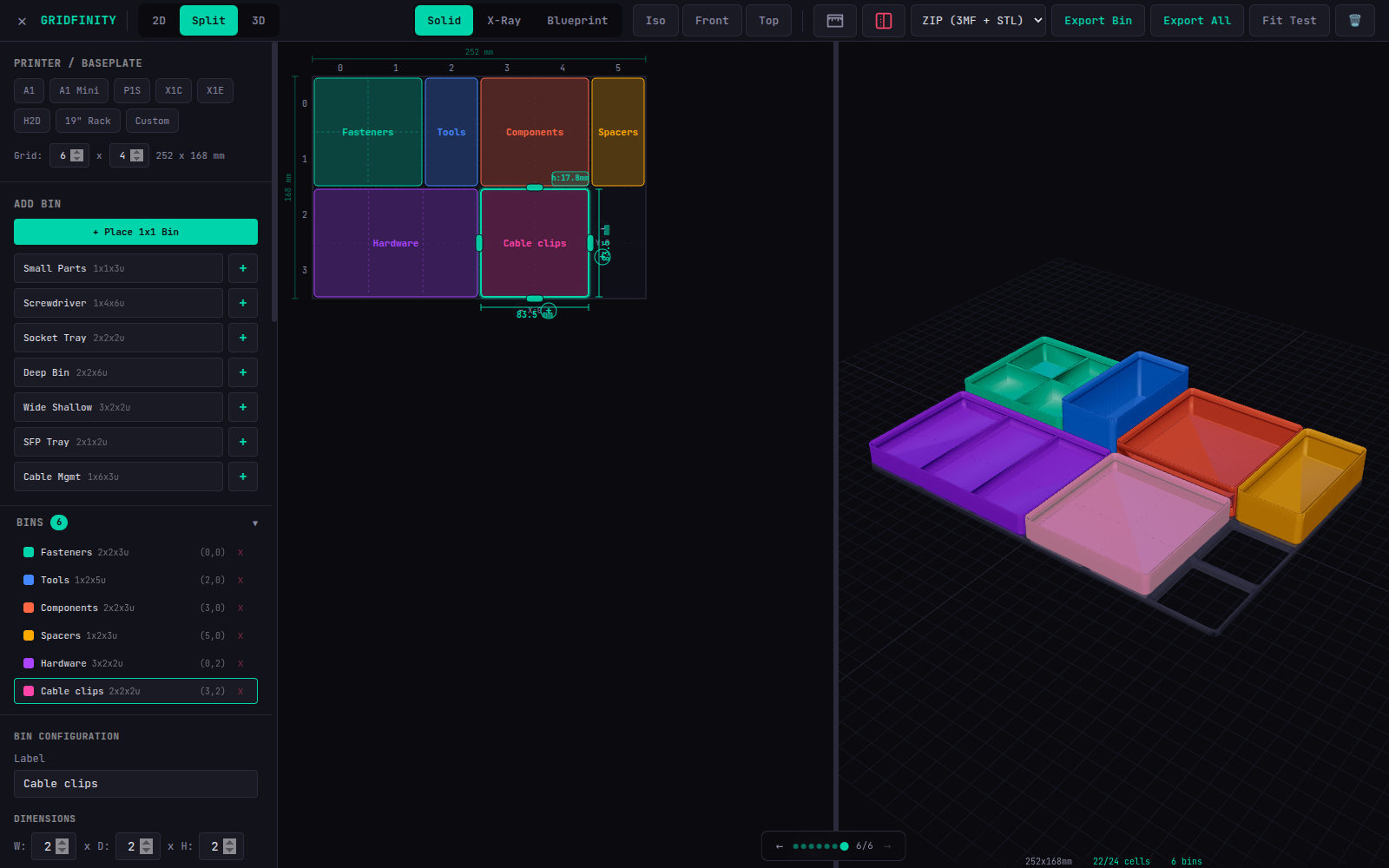Collapse the Bins list with the triangle
This screenshot has width=1389, height=868.
pyautogui.click(x=255, y=523)
